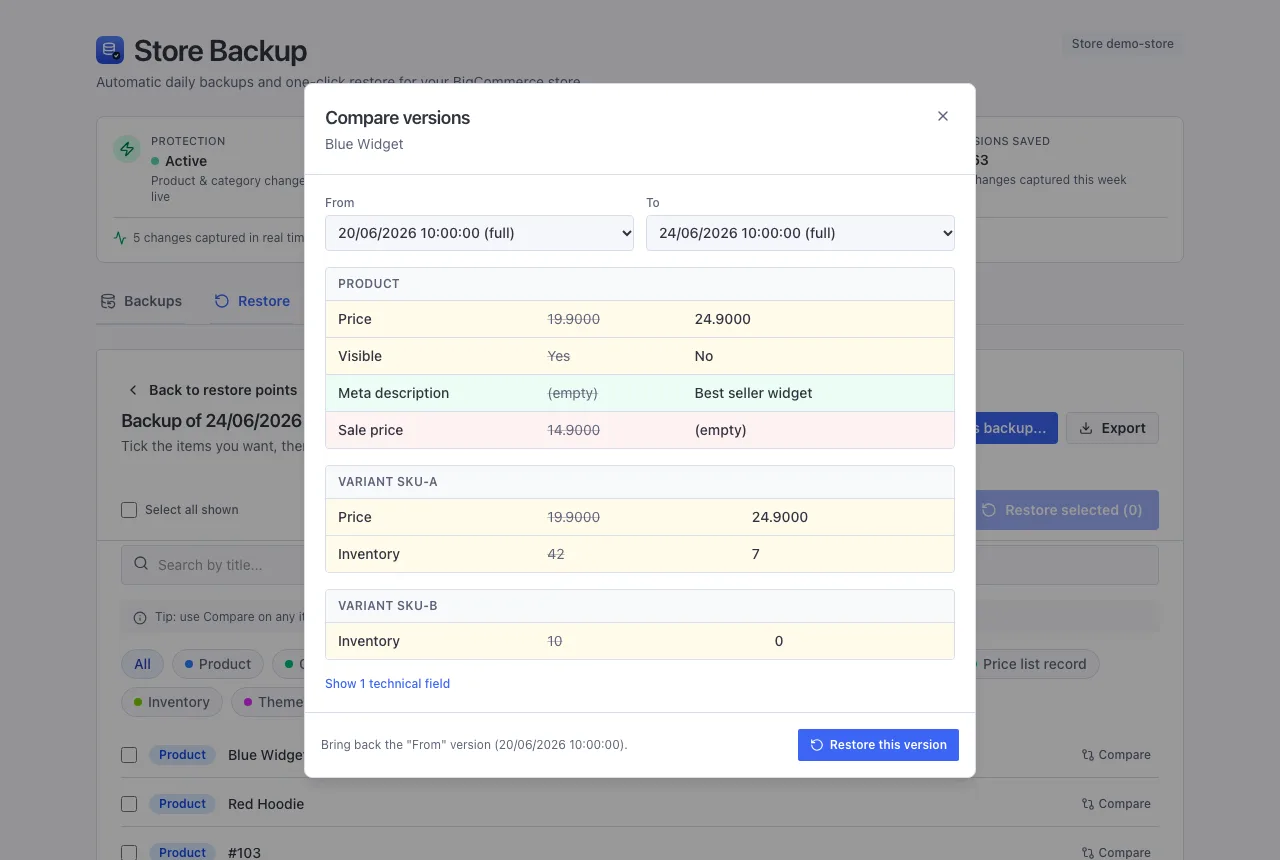Image resolution: width=1280 pixels, height=860 pixels.
Task: Select the All filter chip
Action: pos(143,664)
